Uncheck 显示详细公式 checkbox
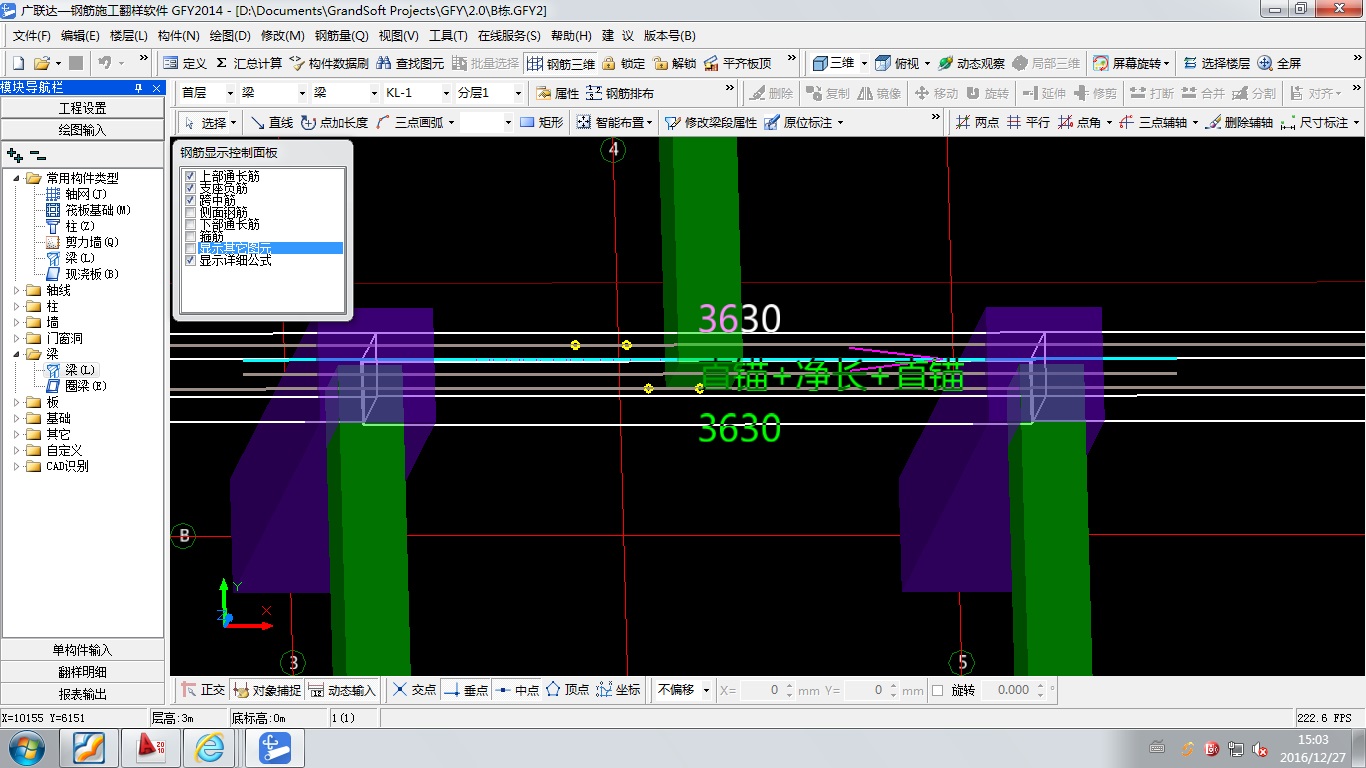Screen dimensions: 1366x768 [x=190, y=260]
